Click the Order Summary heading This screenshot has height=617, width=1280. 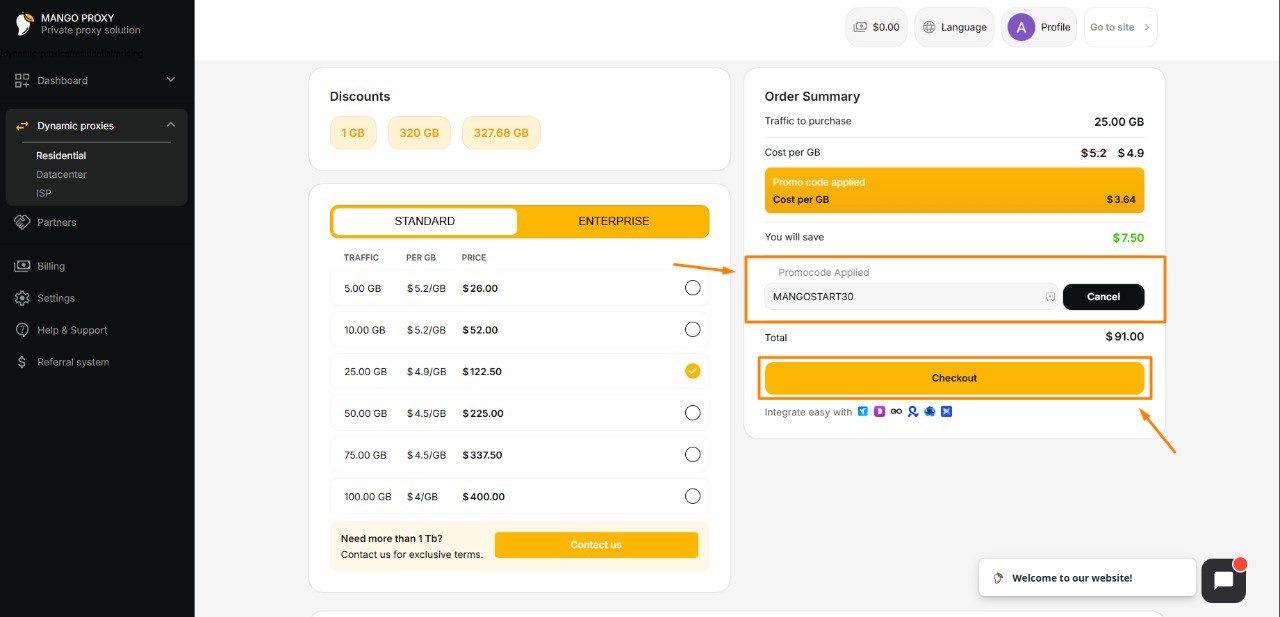point(812,97)
